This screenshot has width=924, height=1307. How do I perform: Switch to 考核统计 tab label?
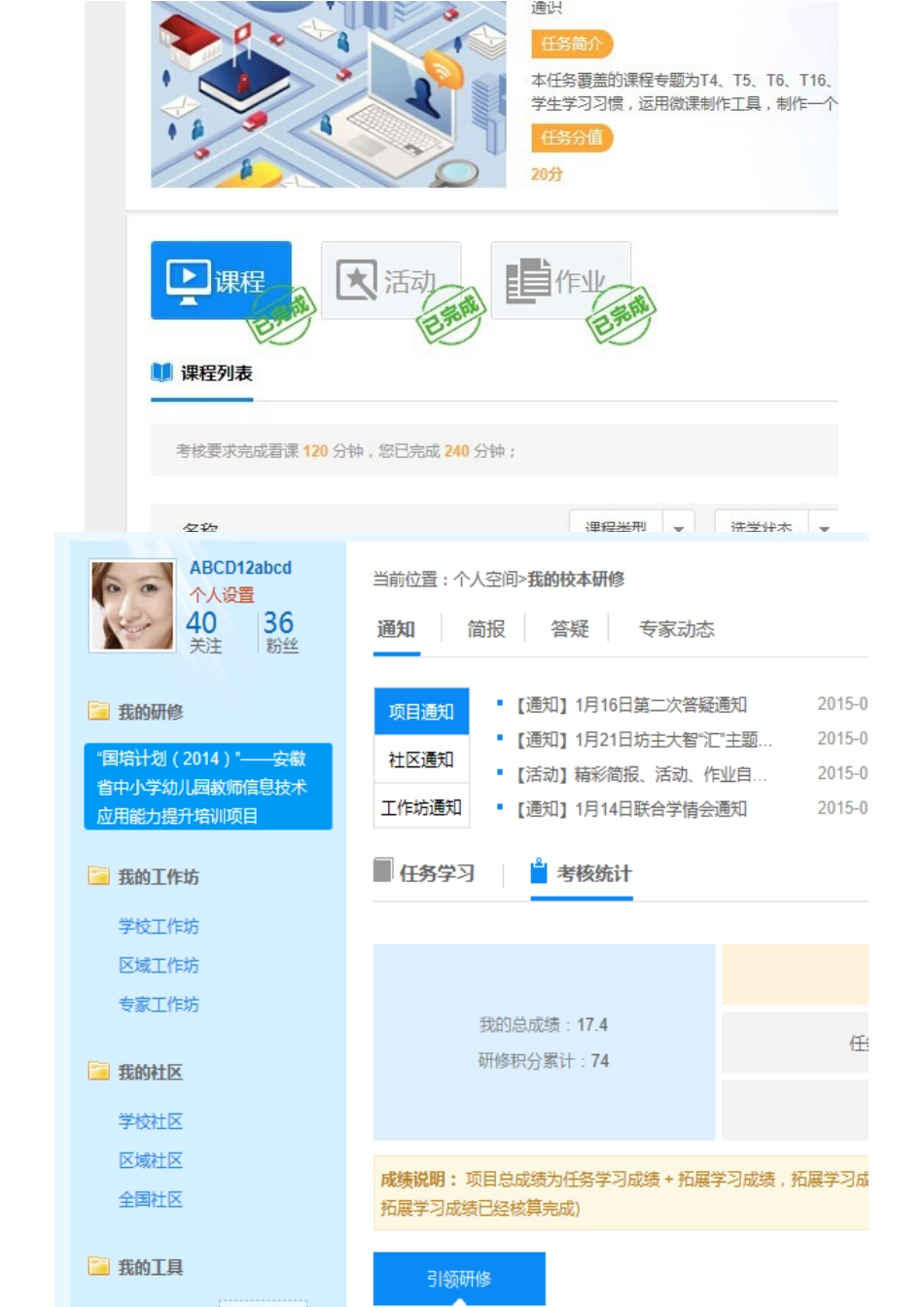[x=594, y=873]
